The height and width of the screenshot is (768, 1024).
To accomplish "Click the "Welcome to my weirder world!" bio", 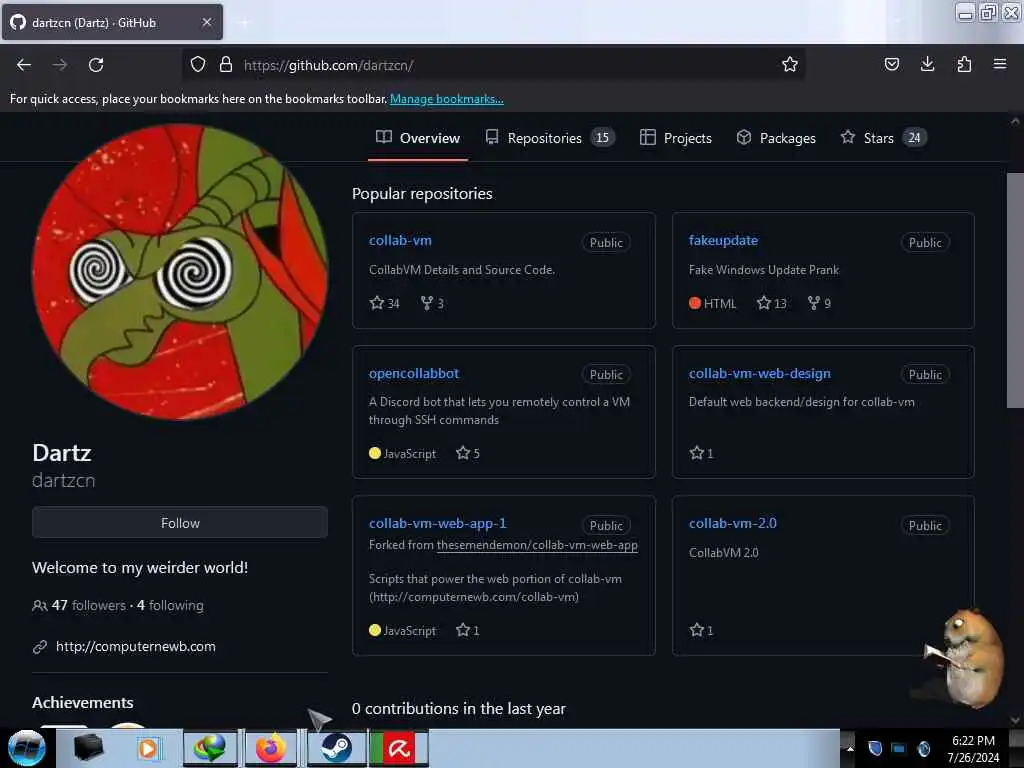I will 140,567.
